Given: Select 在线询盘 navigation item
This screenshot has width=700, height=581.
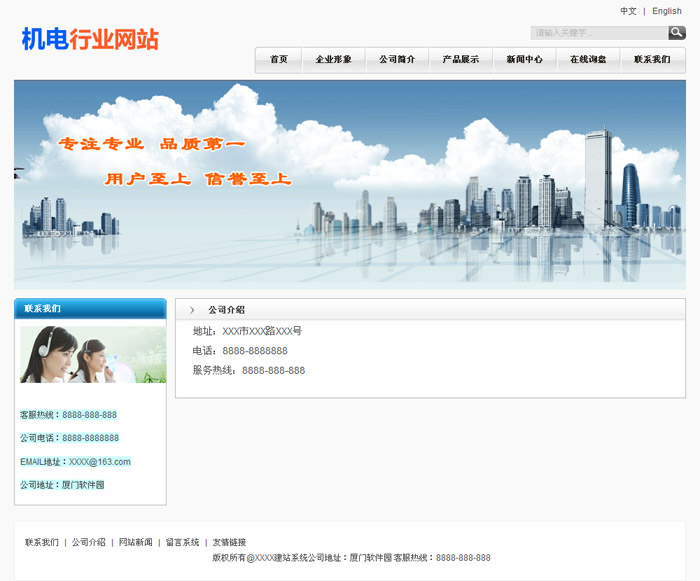Looking at the screenshot, I should point(588,60).
